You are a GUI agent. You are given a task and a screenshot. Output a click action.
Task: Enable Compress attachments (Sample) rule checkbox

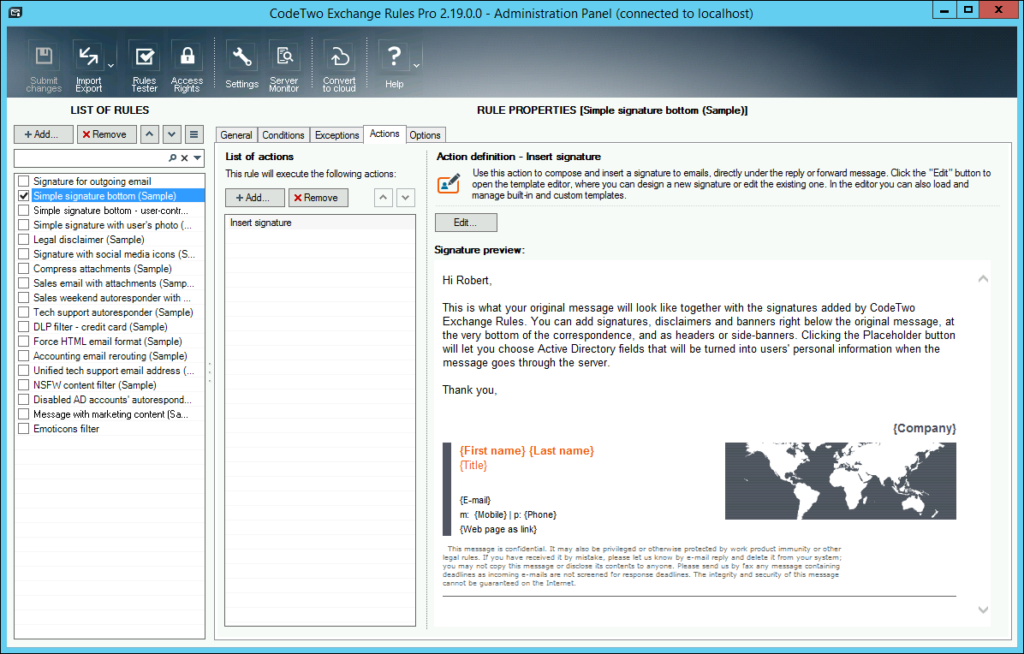pyautogui.click(x=24, y=269)
